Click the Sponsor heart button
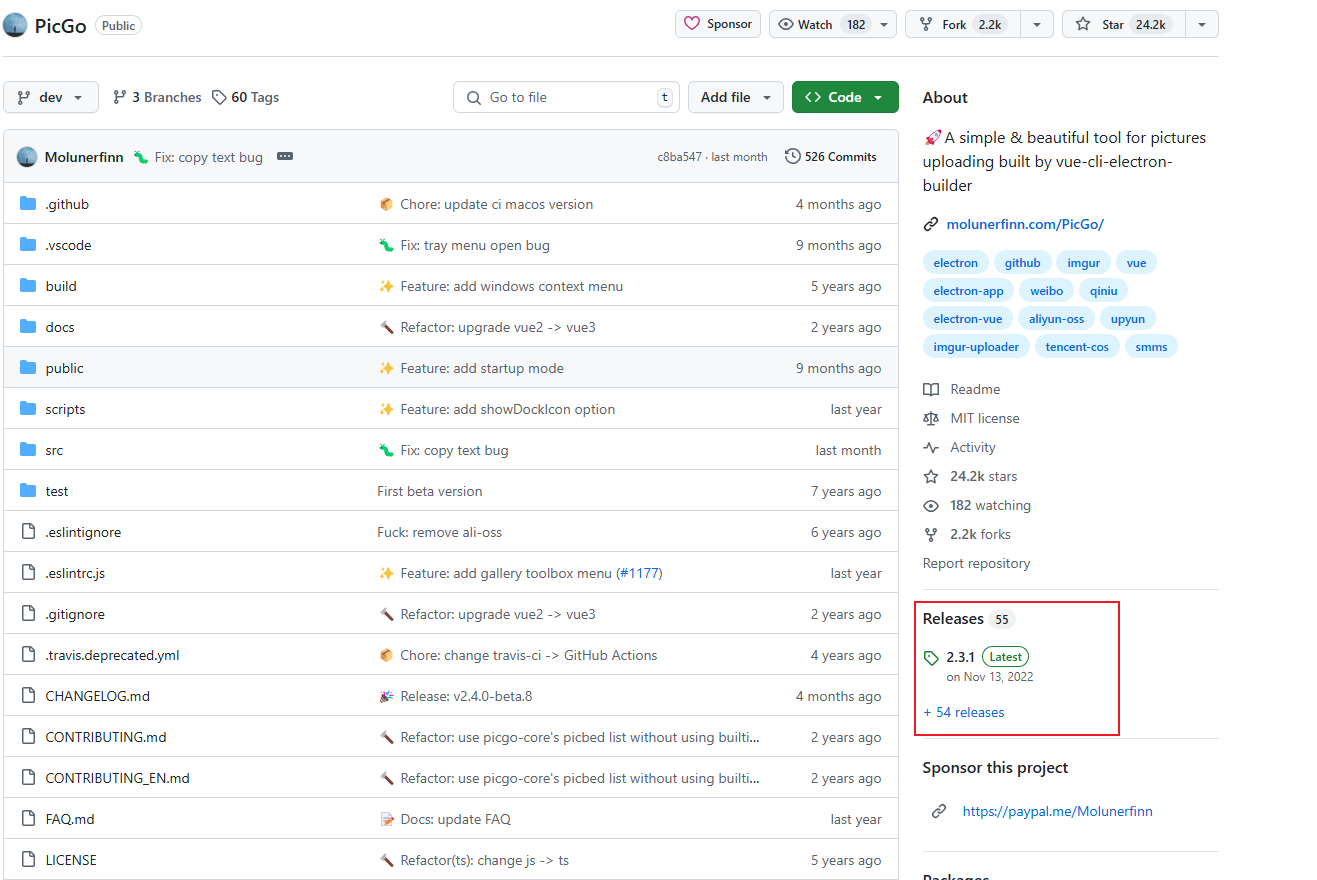This screenshot has height=880, width=1317. pos(718,24)
